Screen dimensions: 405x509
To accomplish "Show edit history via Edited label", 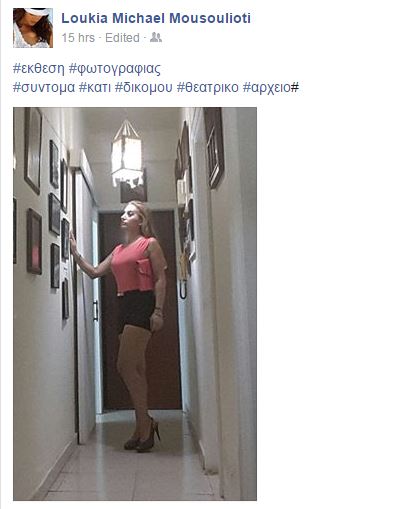I will tap(122, 38).
